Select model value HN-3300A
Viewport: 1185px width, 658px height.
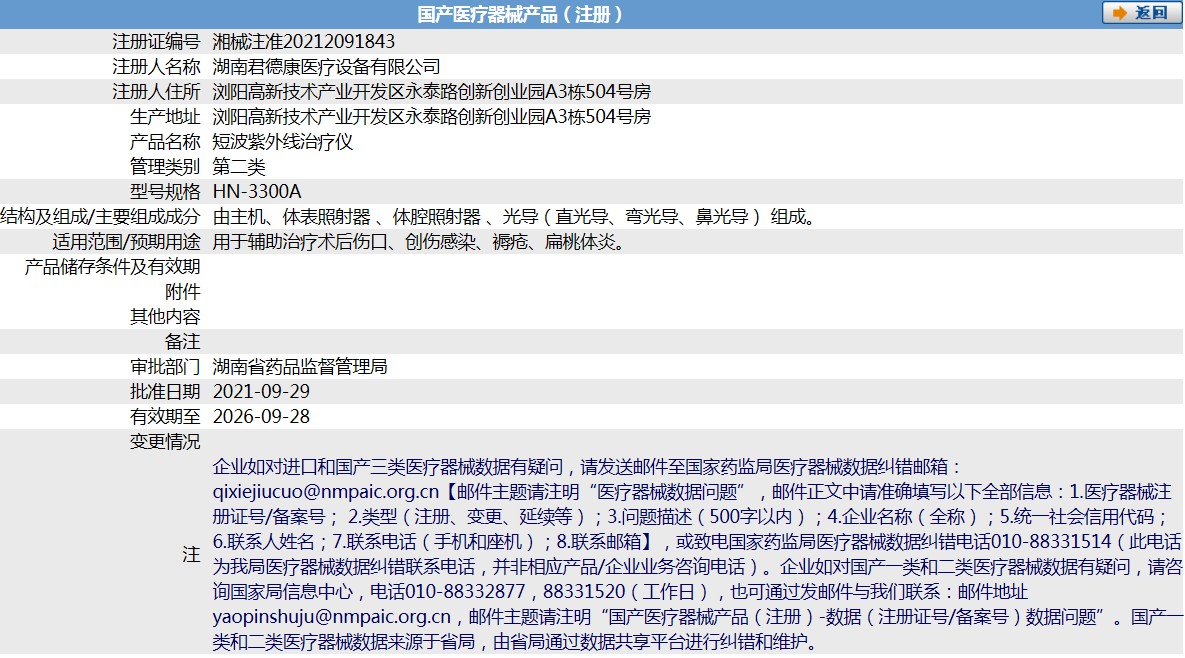click(x=257, y=191)
